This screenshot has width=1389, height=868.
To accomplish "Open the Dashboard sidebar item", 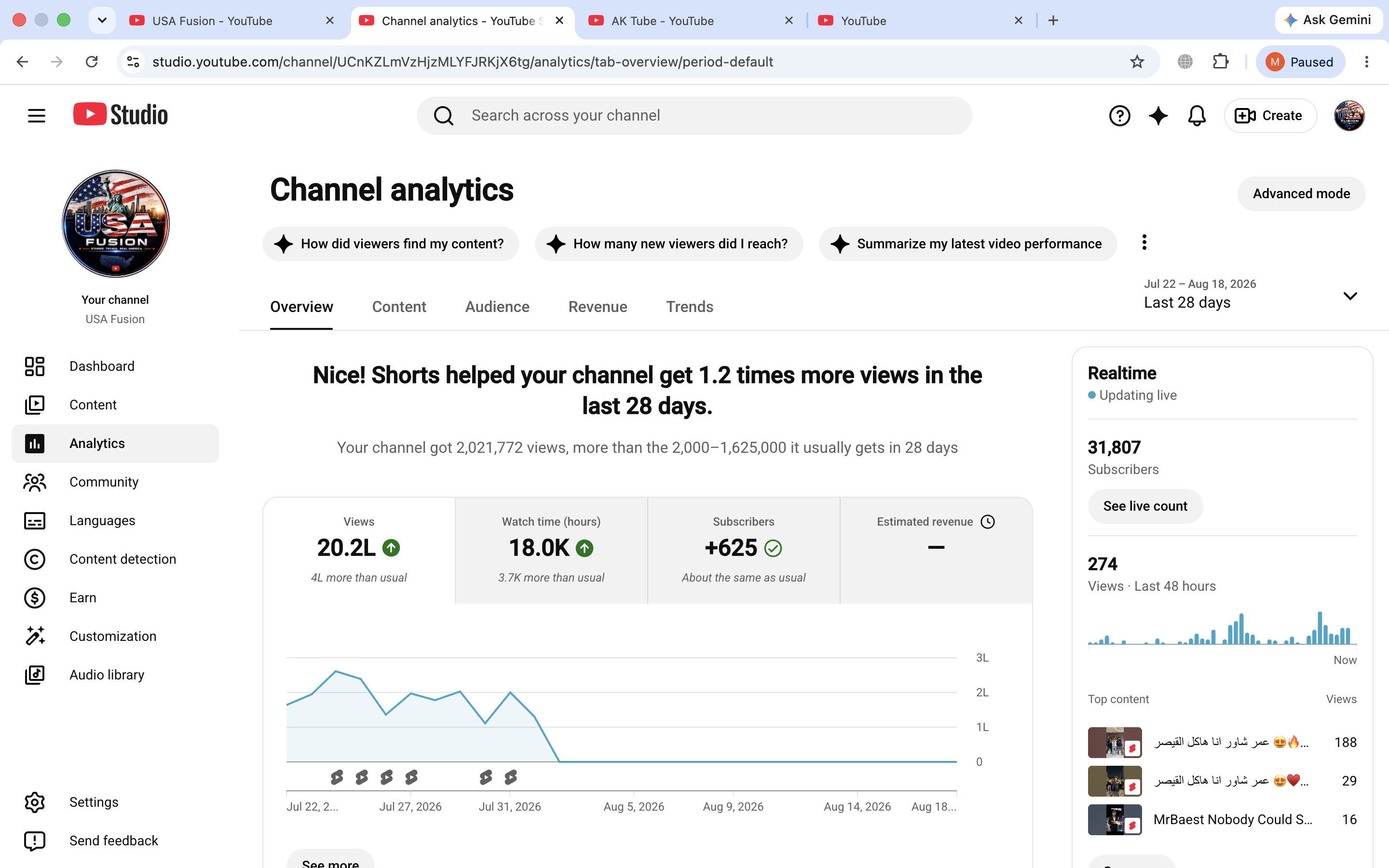I will (115, 366).
